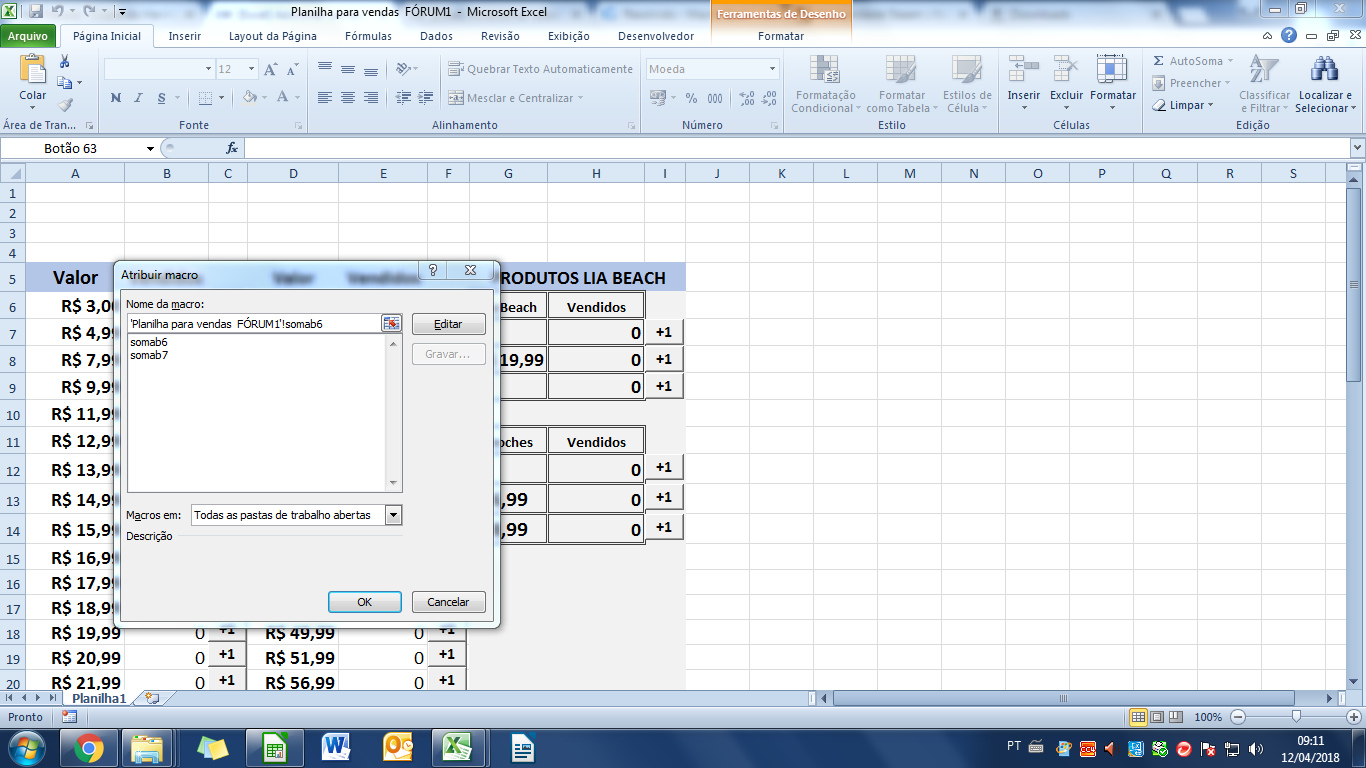The image size is (1366, 768).
Task: Open Formatação Condicional menu
Action: [x=826, y=84]
